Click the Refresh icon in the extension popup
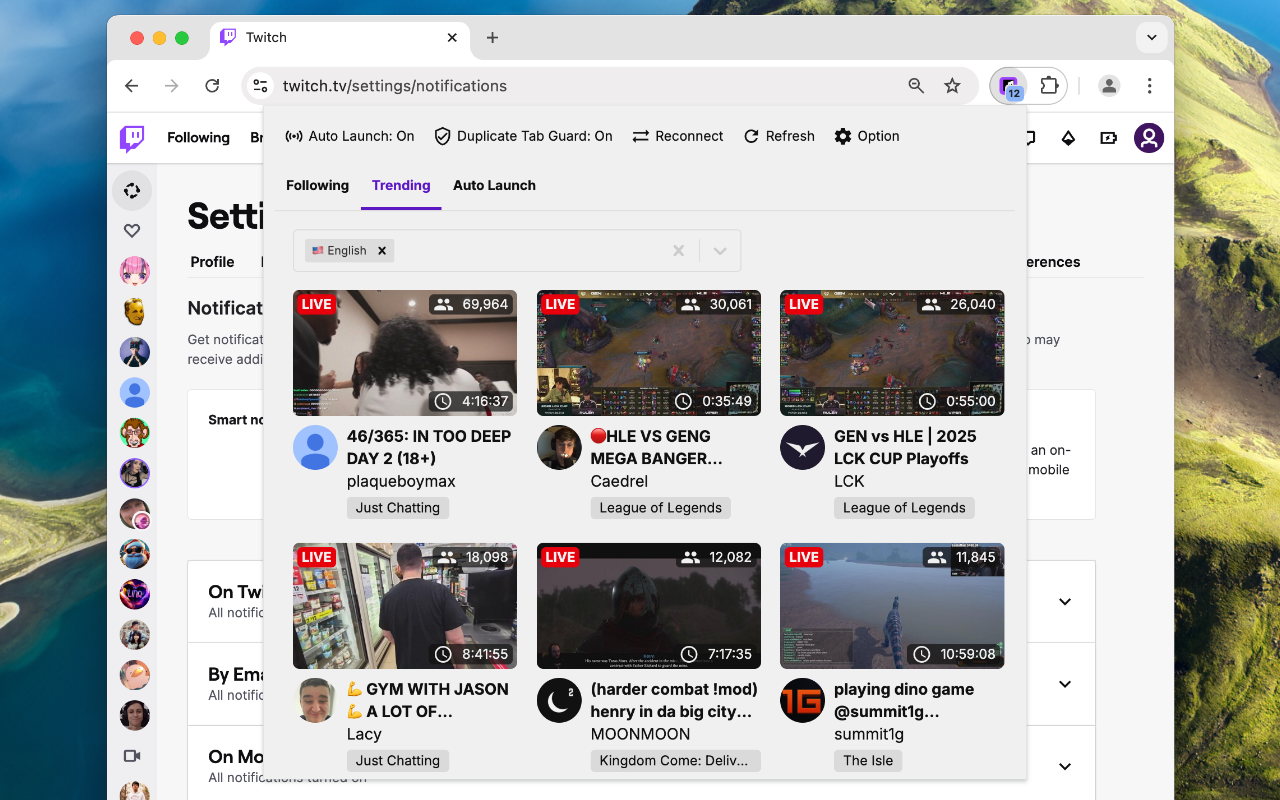The width and height of the screenshot is (1280, 800). tap(750, 136)
